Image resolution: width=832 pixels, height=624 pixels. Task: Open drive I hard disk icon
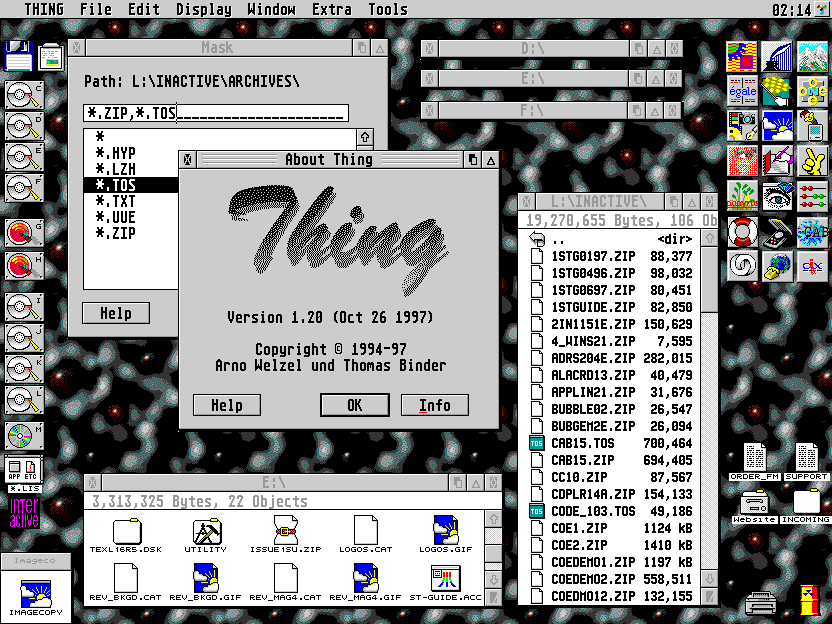[x=24, y=307]
